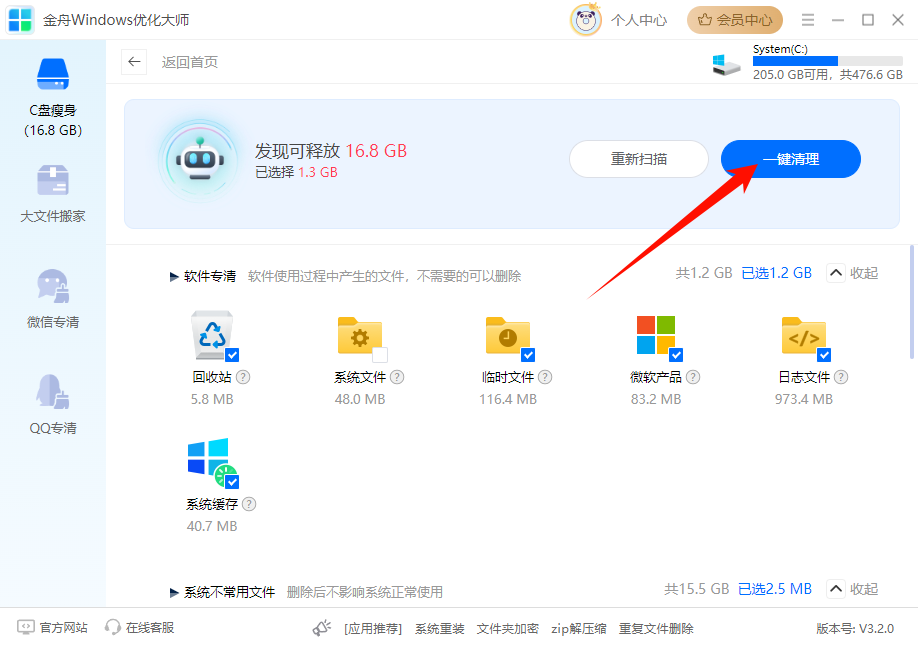This screenshot has height=647, width=918.
Task: Open the help tooltip next to 回收站
Action: 244,377
